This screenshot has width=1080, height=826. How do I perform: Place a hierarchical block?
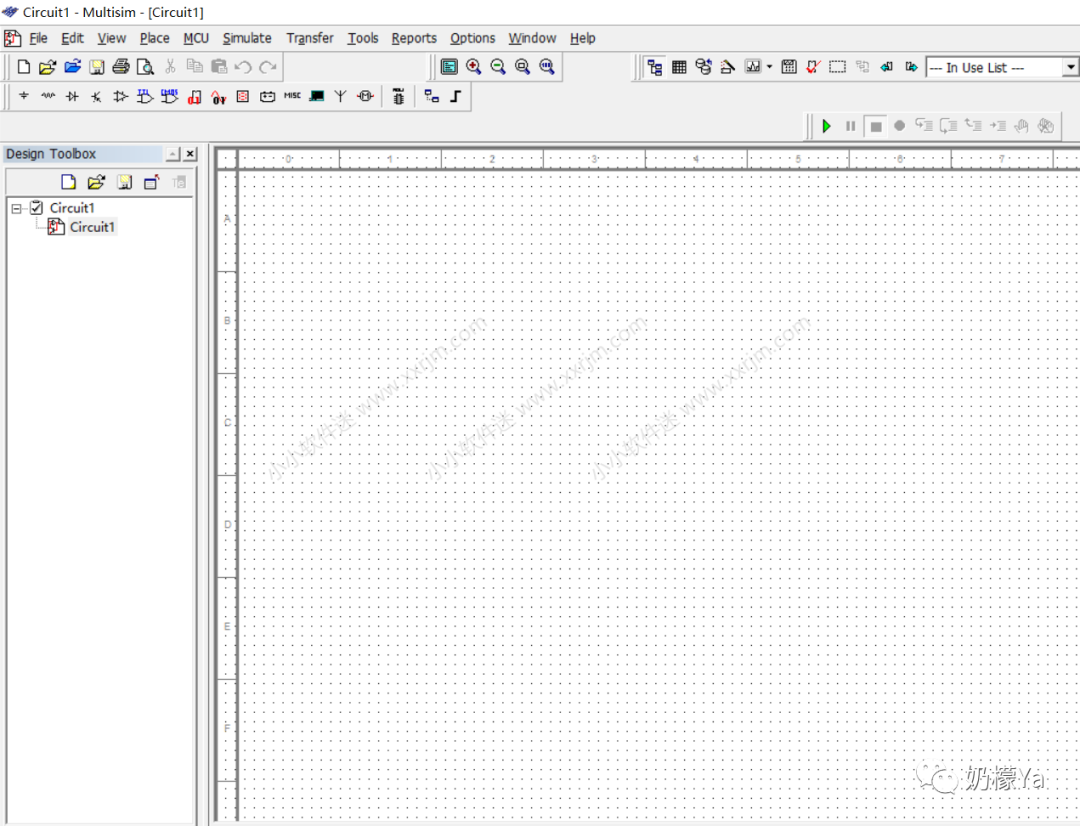[432, 96]
